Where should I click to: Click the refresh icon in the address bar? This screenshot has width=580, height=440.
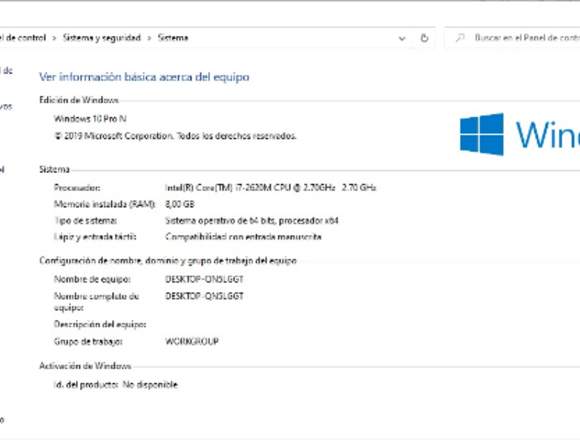click(x=425, y=38)
